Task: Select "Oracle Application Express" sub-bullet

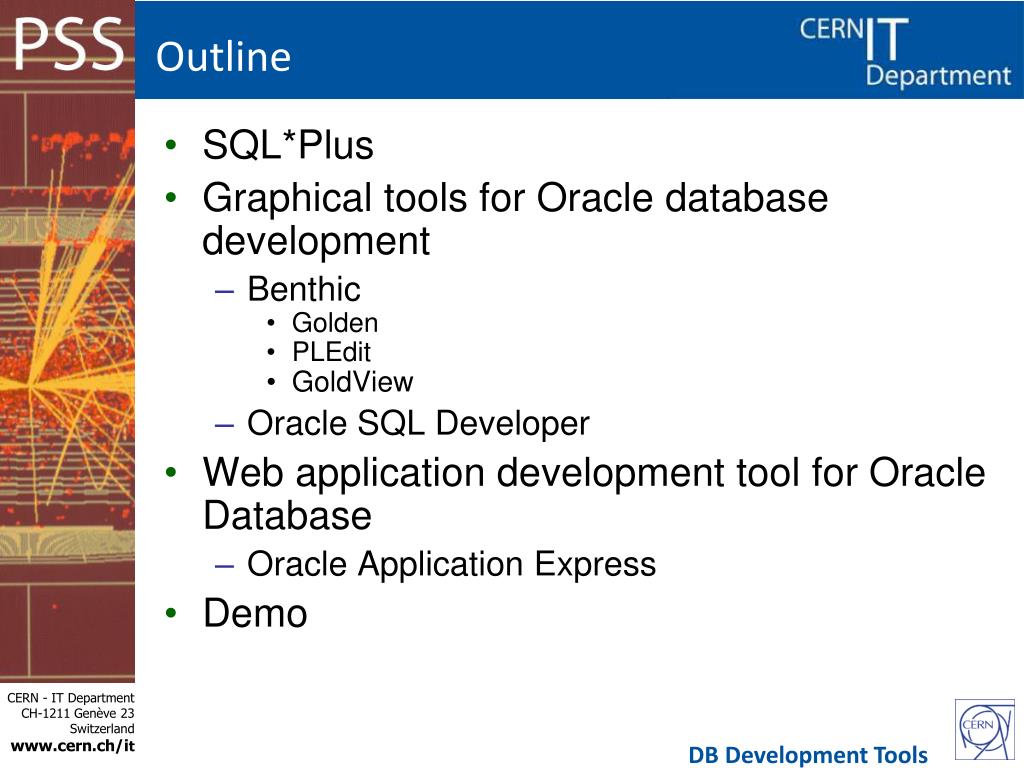Action: coord(451,564)
